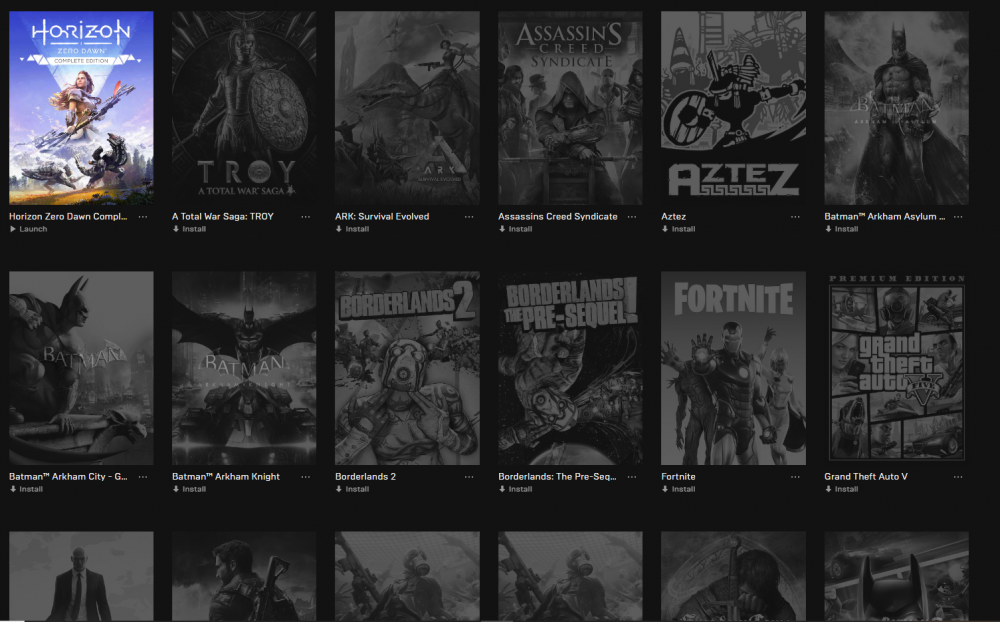Image resolution: width=1000 pixels, height=622 pixels.
Task: Open more options for Batman Arkham City
Action: [143, 477]
